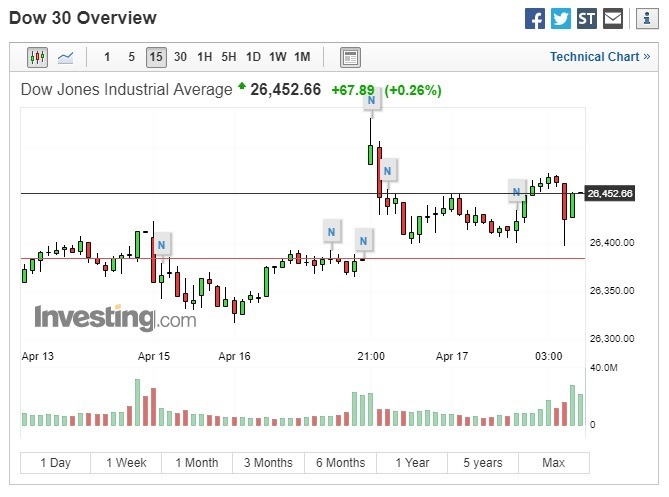Select the 5 minute interval
This screenshot has width=669, height=497.
(x=131, y=57)
